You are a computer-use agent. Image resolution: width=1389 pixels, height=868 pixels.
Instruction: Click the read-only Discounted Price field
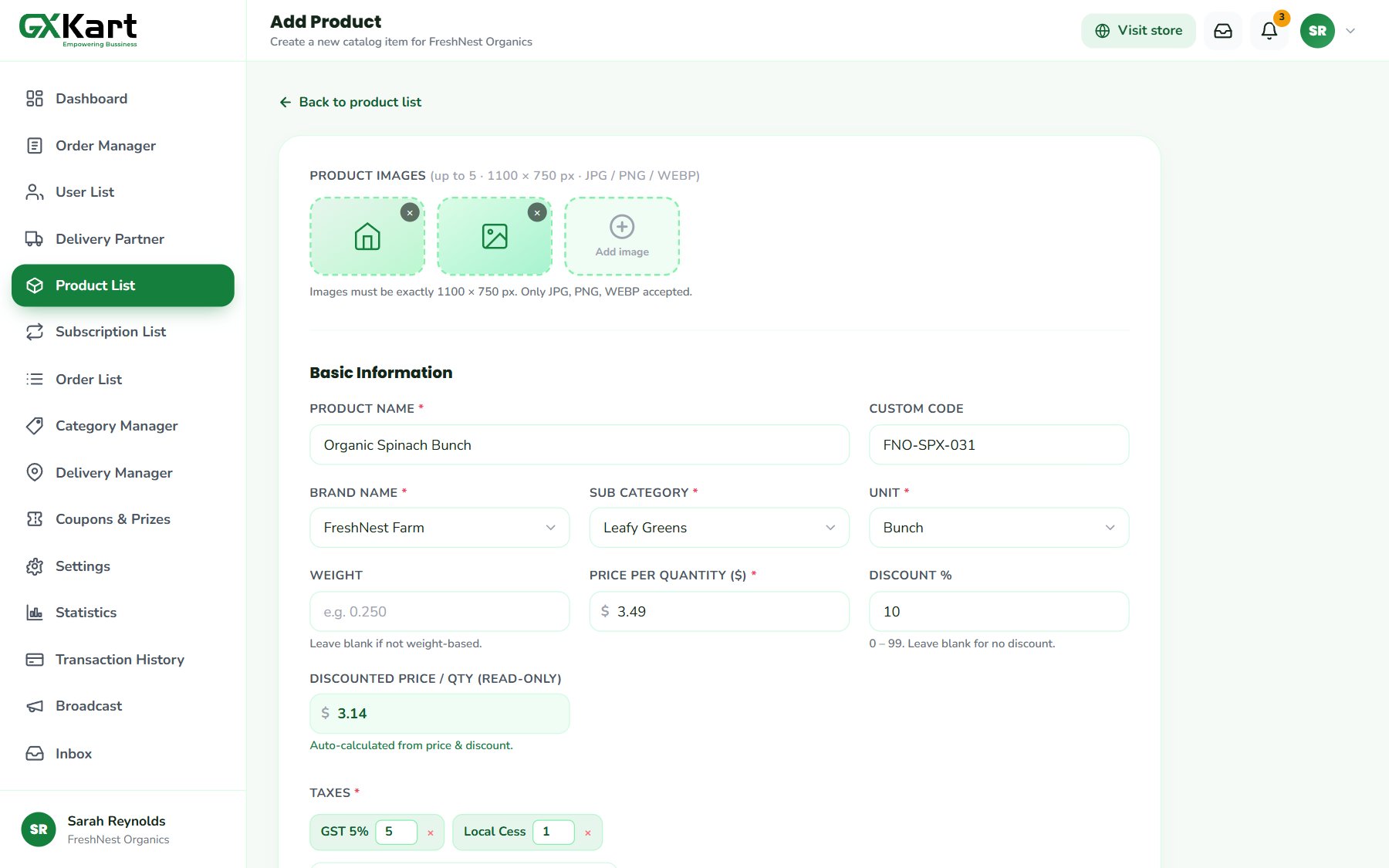[x=440, y=714]
